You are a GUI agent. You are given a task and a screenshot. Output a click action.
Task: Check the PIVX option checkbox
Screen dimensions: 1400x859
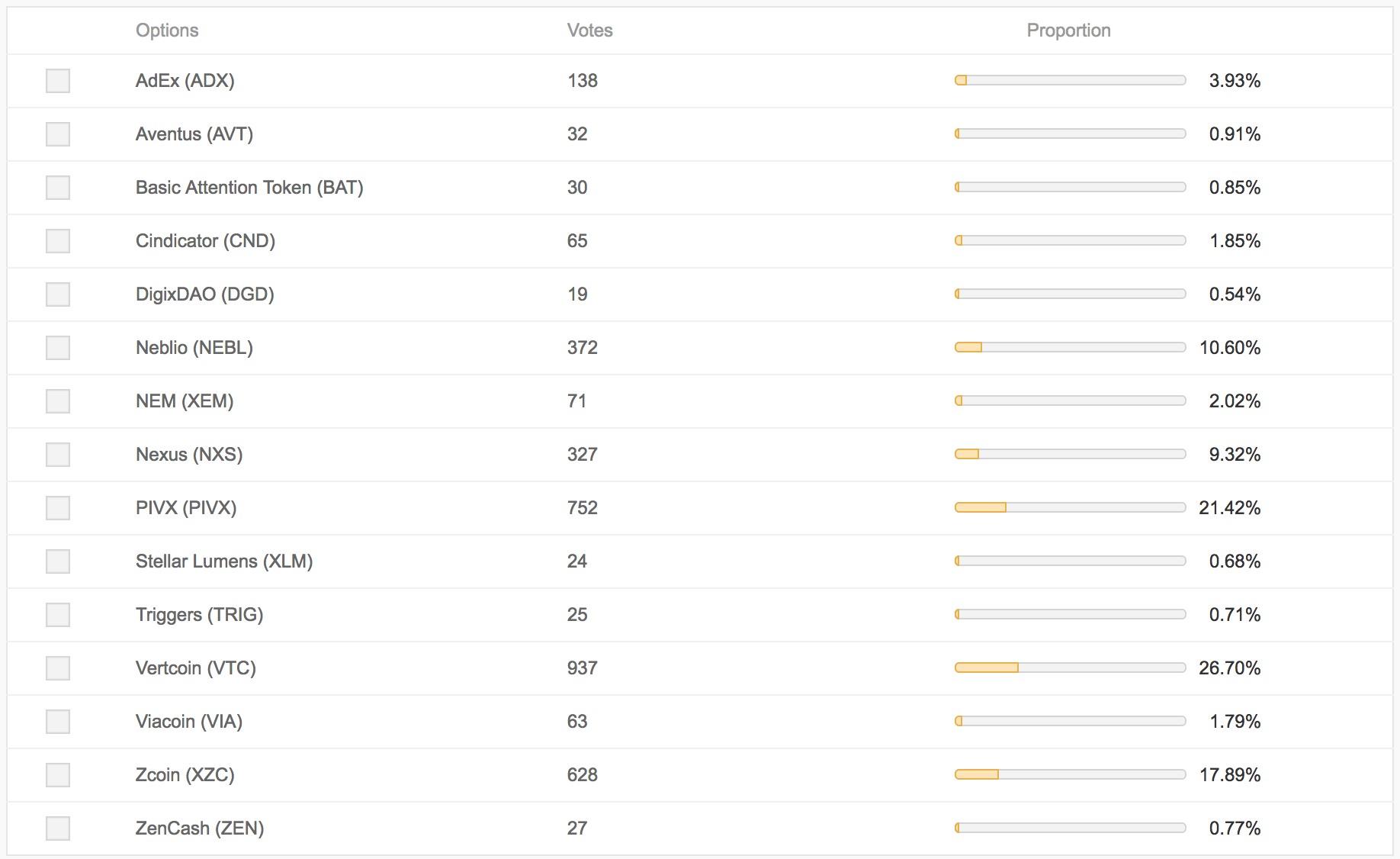coord(58,508)
